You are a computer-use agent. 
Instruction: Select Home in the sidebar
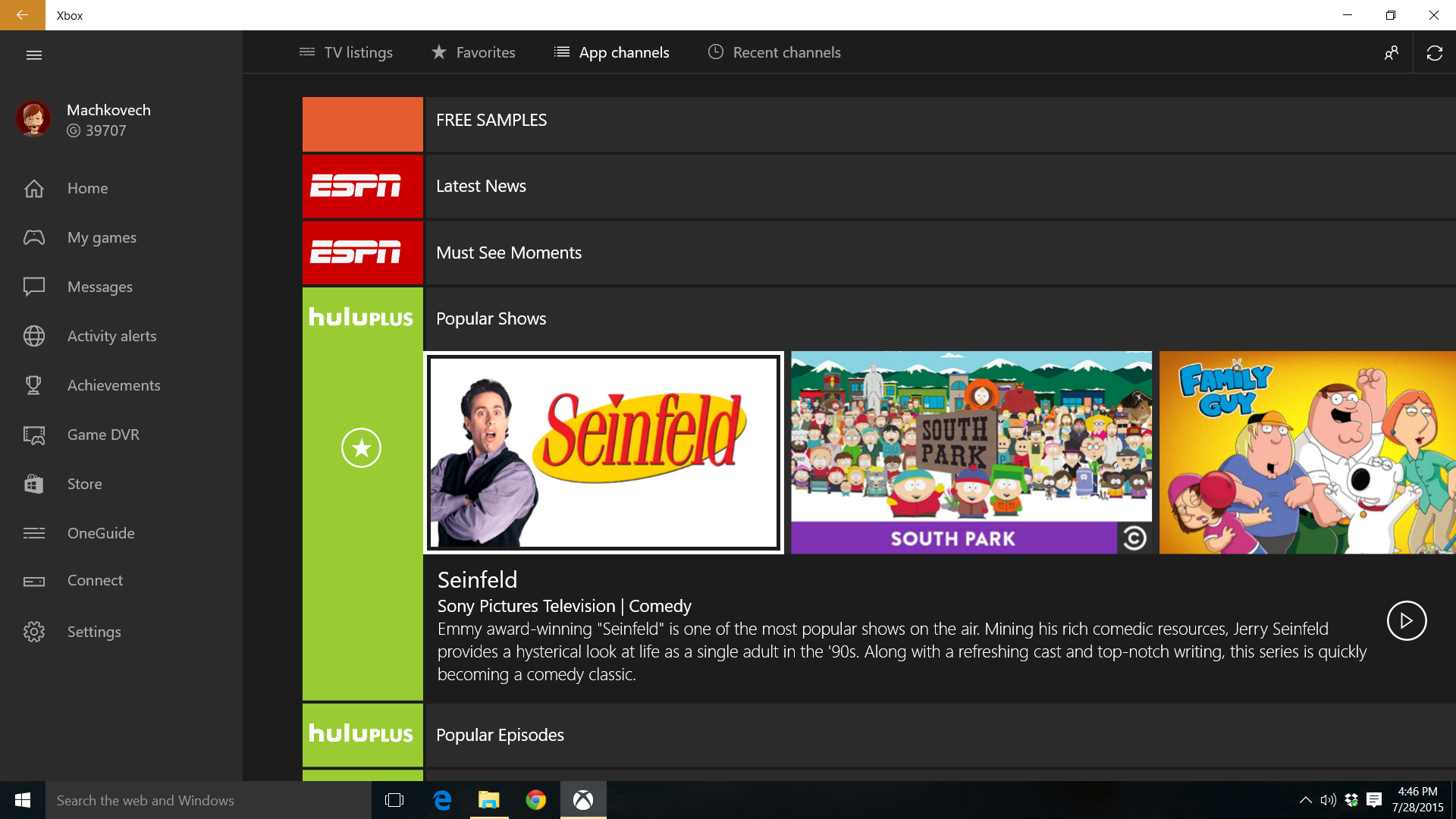coord(87,188)
